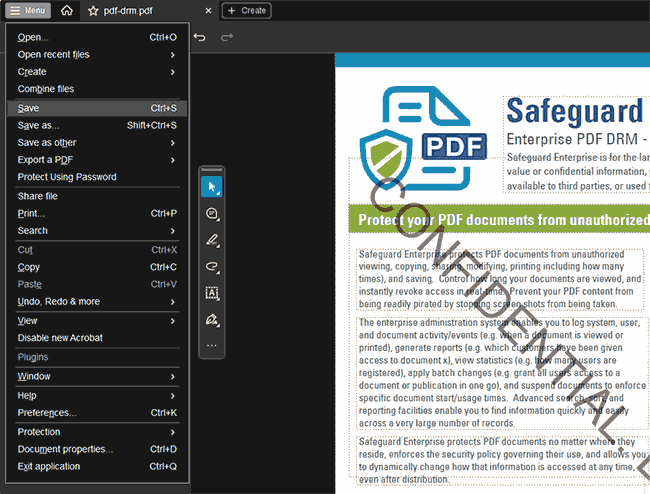Go to the Home icon
650x494 pixels.
click(x=67, y=10)
